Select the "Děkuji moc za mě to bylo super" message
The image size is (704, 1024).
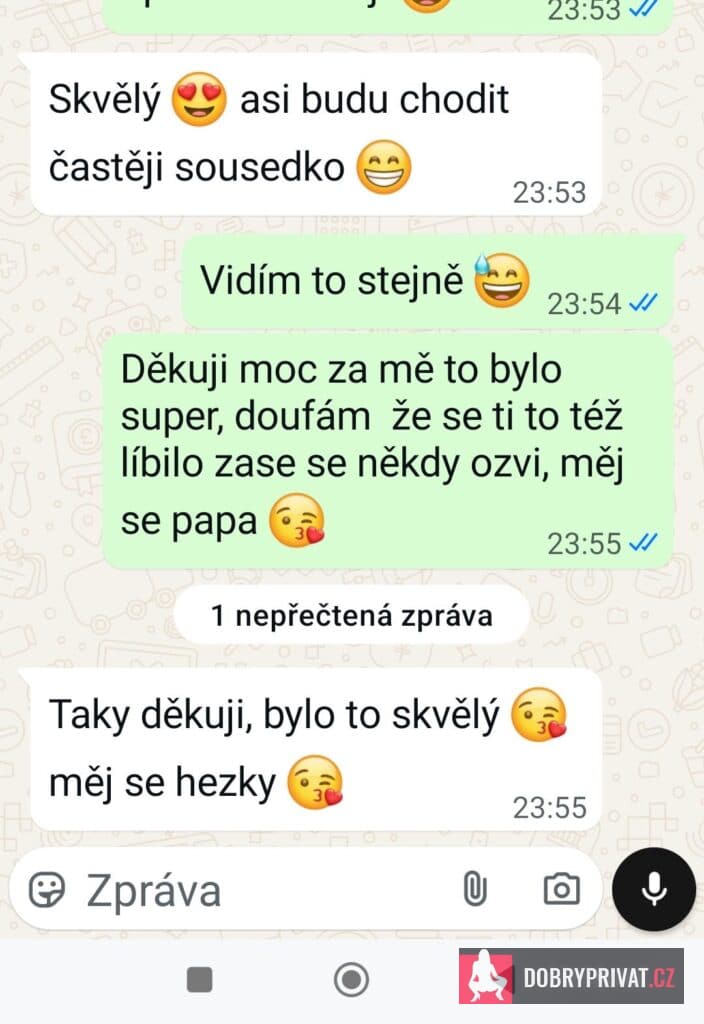[388, 451]
